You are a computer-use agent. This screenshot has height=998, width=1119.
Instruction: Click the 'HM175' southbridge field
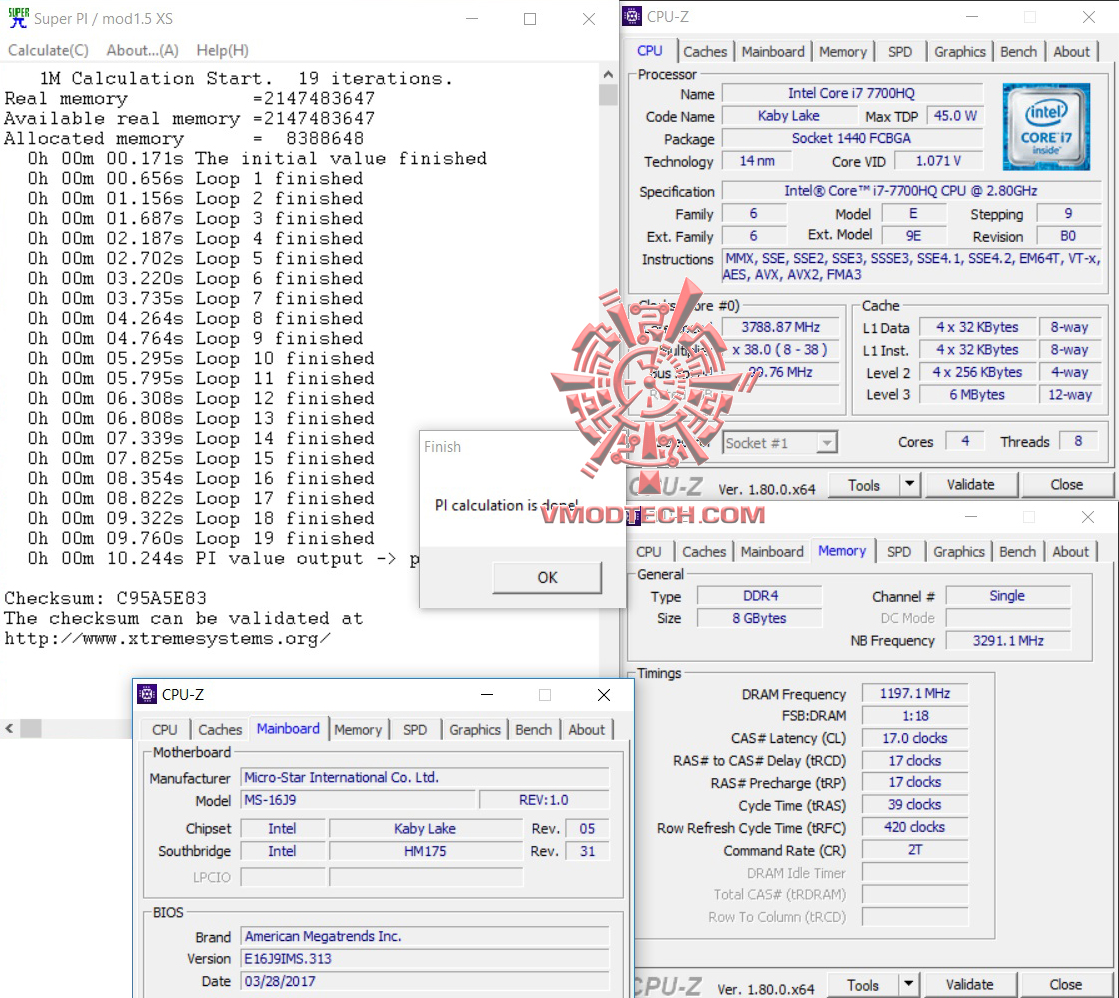[425, 851]
